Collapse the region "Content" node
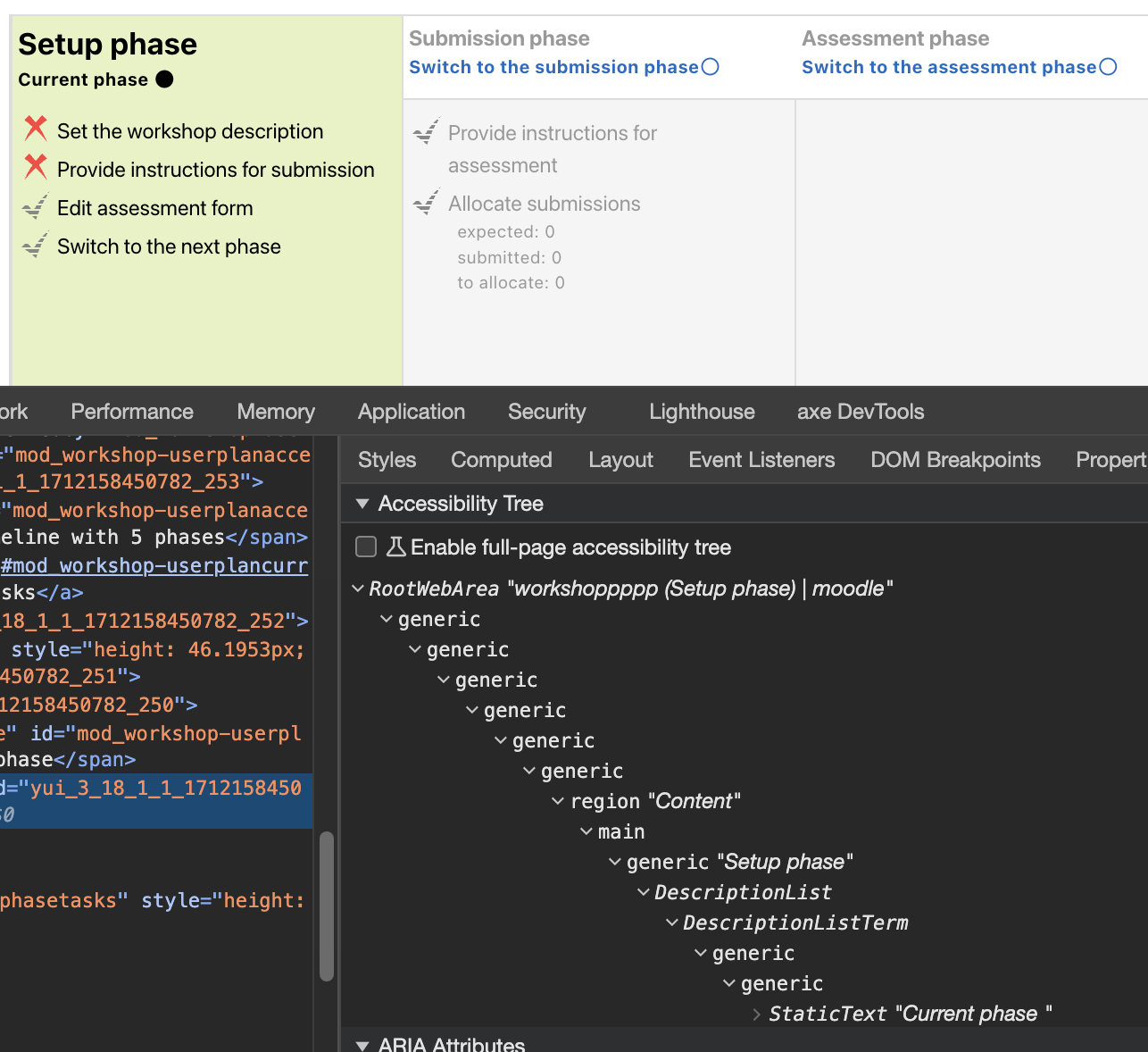 [558, 801]
